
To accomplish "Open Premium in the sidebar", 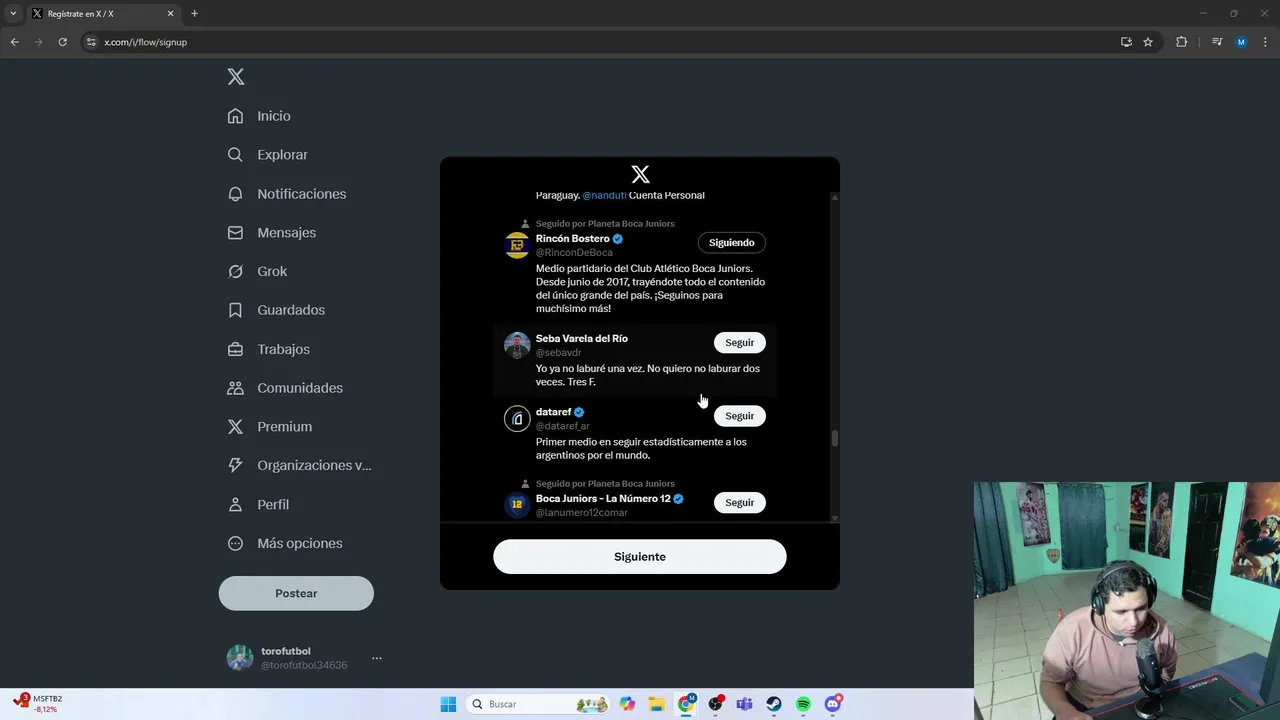I will pyautogui.click(x=269, y=427).
